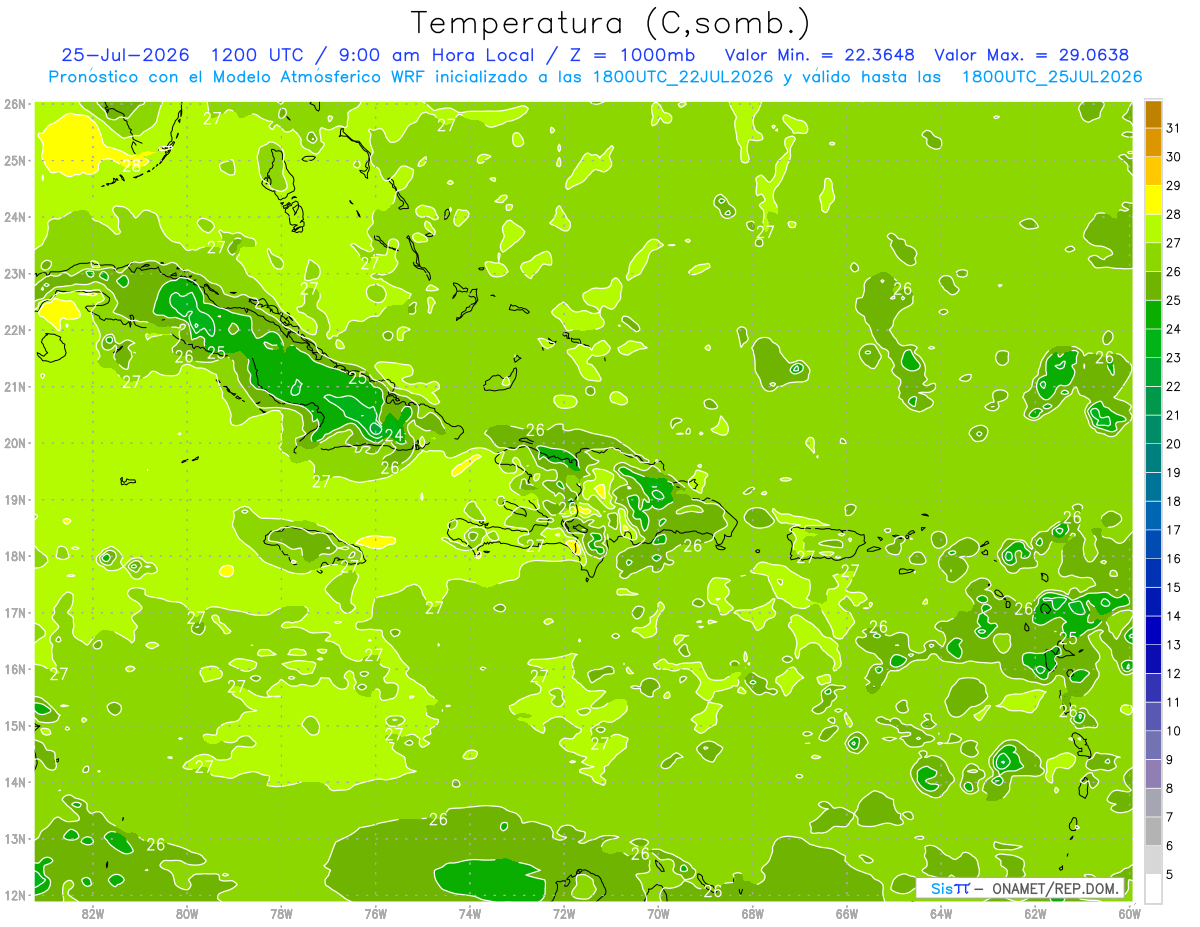Click the '28' contour label near 25N
This screenshot has width=1200, height=927.
pyautogui.click(x=131, y=166)
